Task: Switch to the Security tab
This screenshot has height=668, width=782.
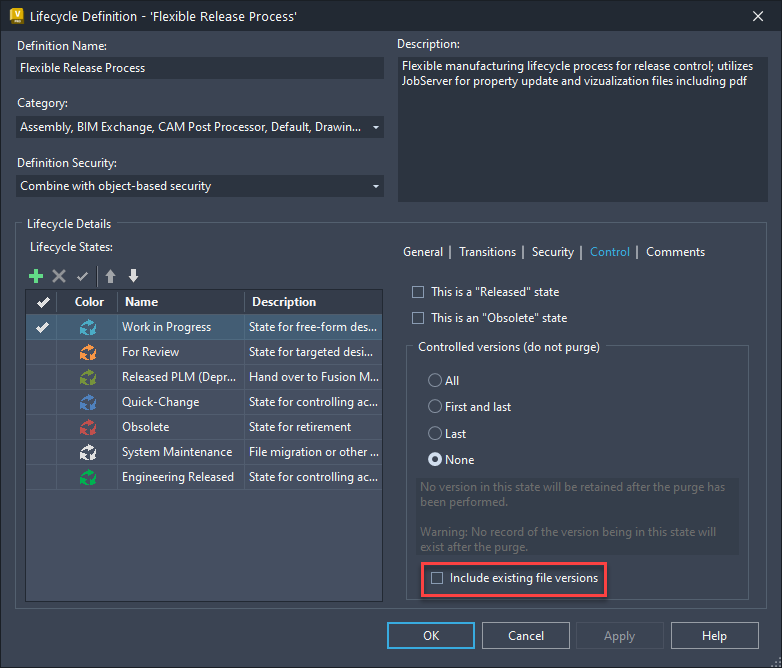Action: click(553, 252)
